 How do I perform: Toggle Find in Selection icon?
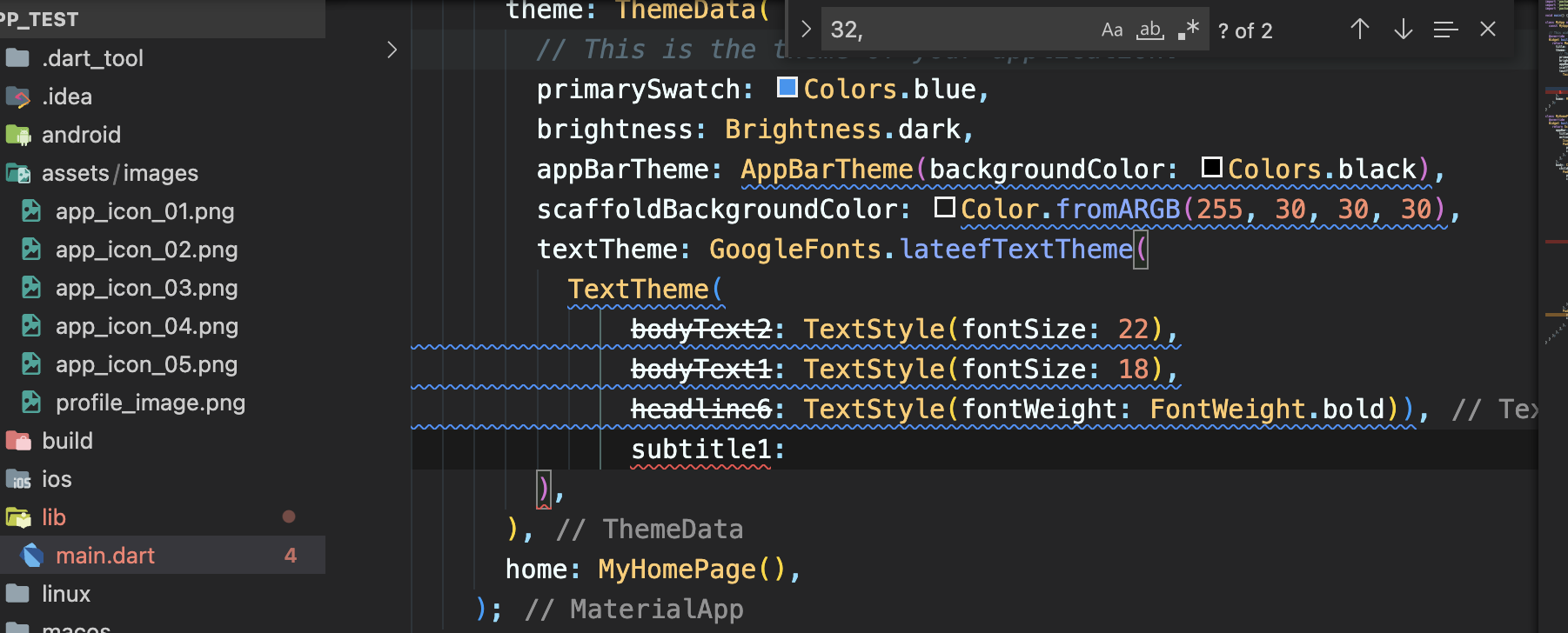click(1445, 30)
